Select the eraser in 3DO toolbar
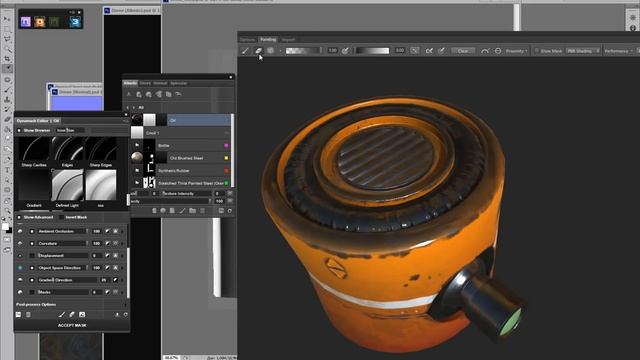This screenshot has width=640, height=360. click(x=258, y=51)
